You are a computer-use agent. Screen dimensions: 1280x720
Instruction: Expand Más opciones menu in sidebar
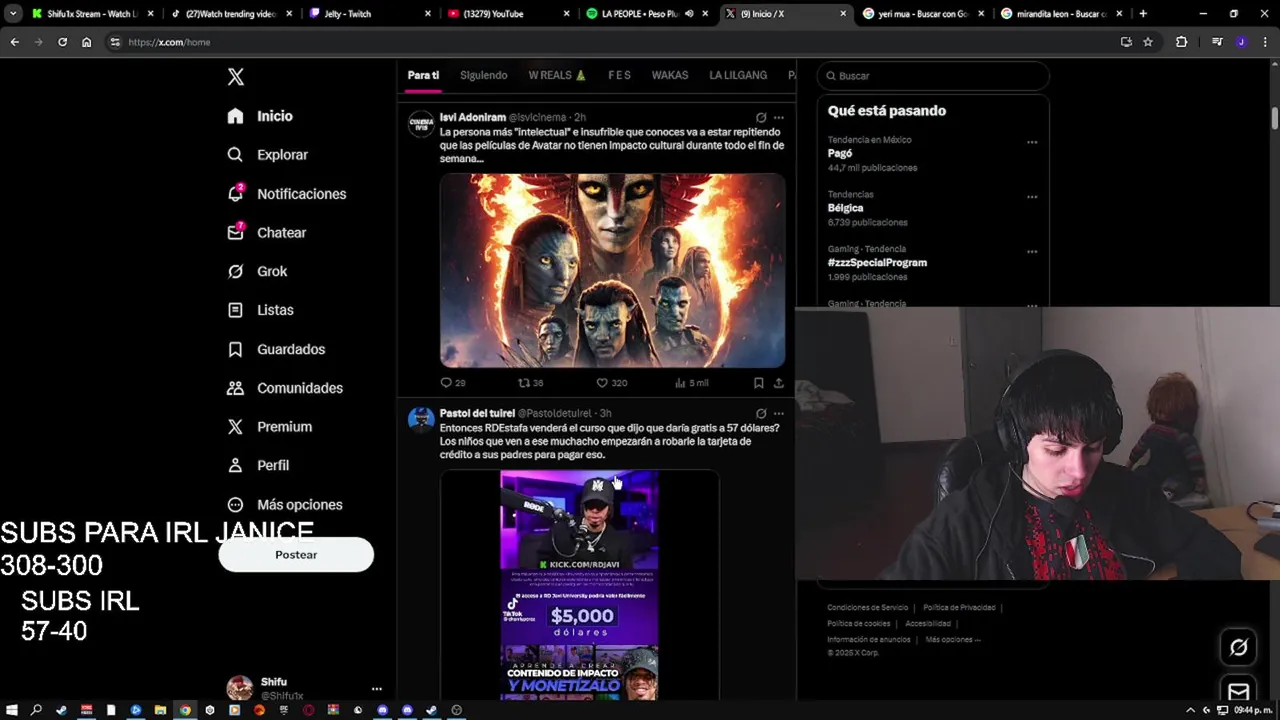[285, 505]
